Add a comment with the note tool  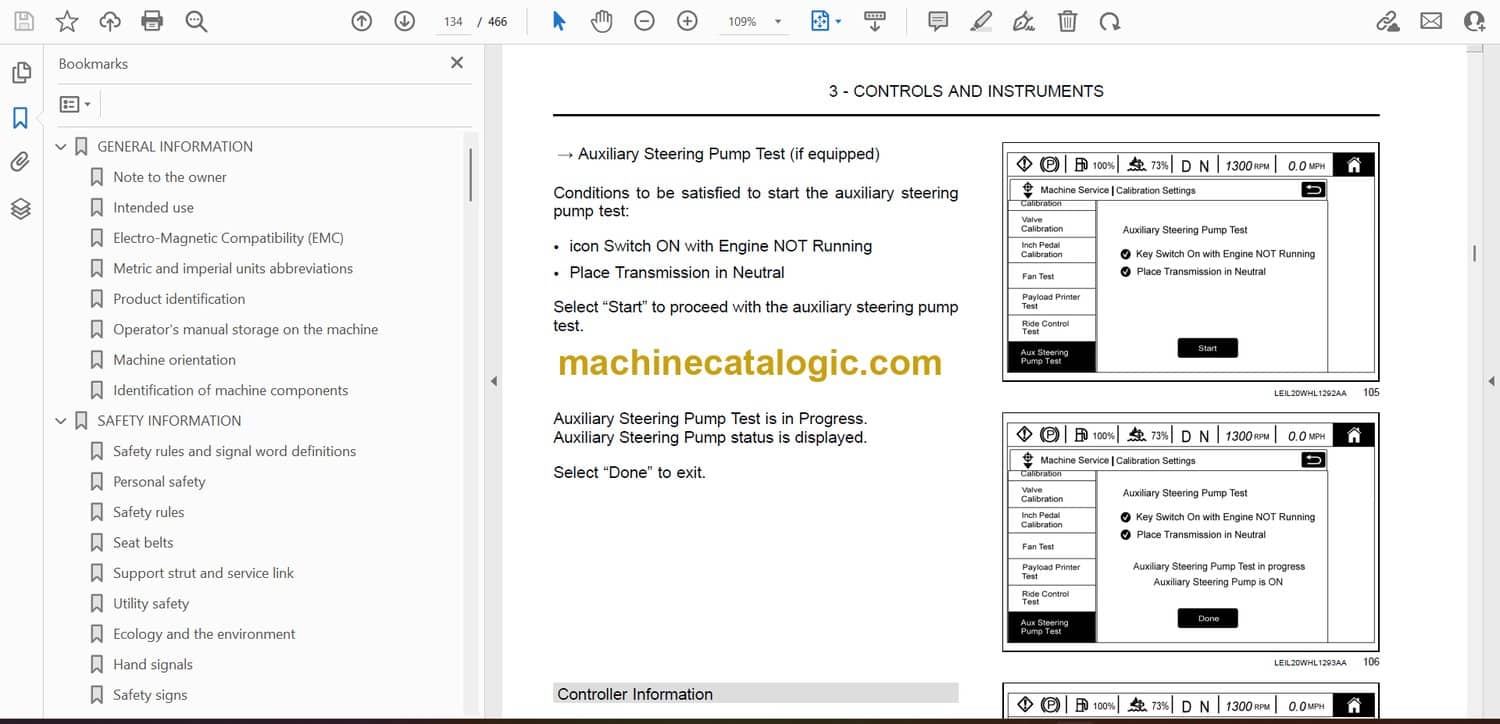(x=938, y=21)
